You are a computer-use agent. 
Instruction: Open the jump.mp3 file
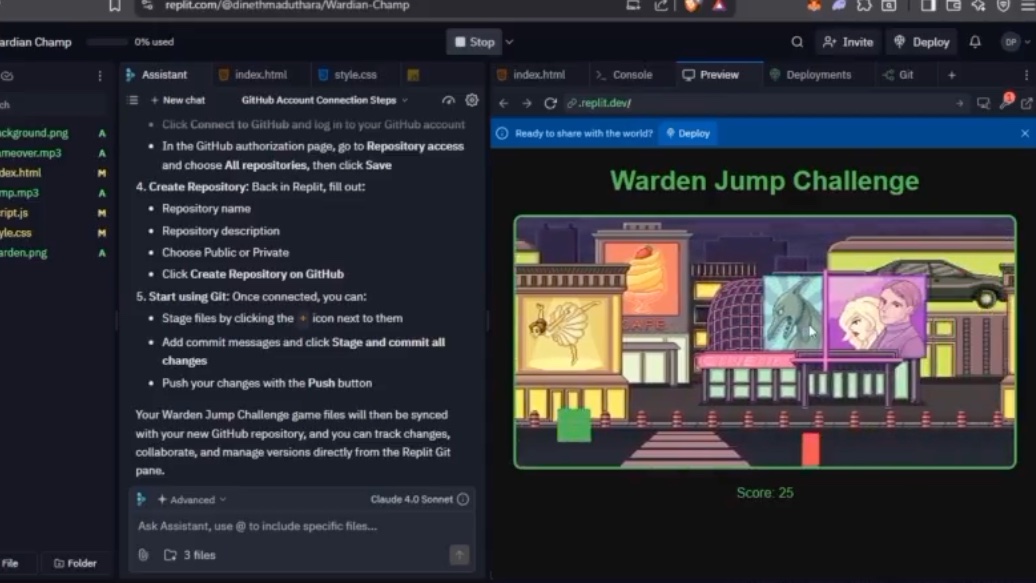pyautogui.click(x=19, y=193)
